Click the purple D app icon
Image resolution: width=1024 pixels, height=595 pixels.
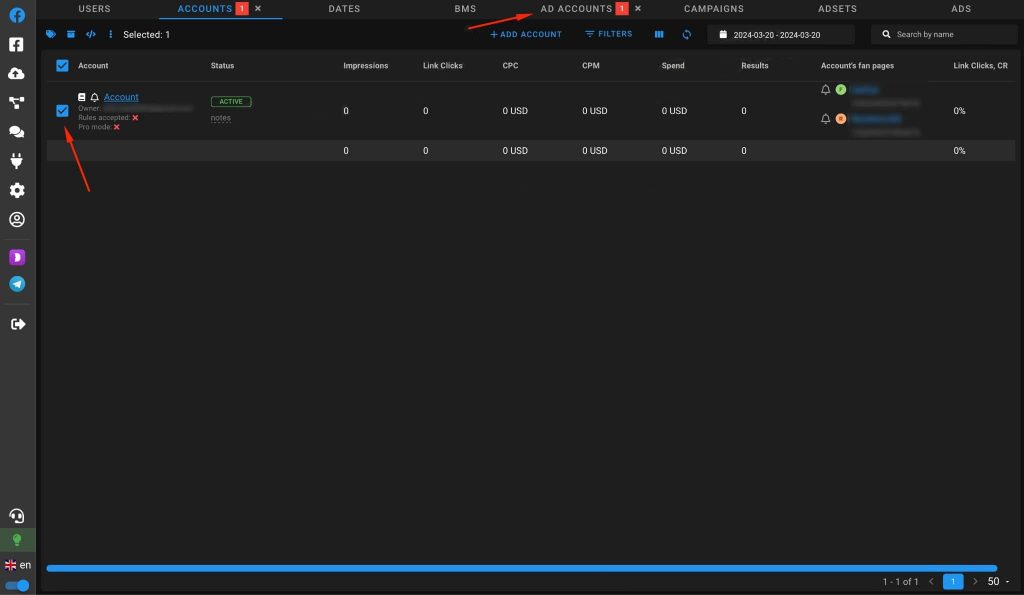[x=17, y=257]
